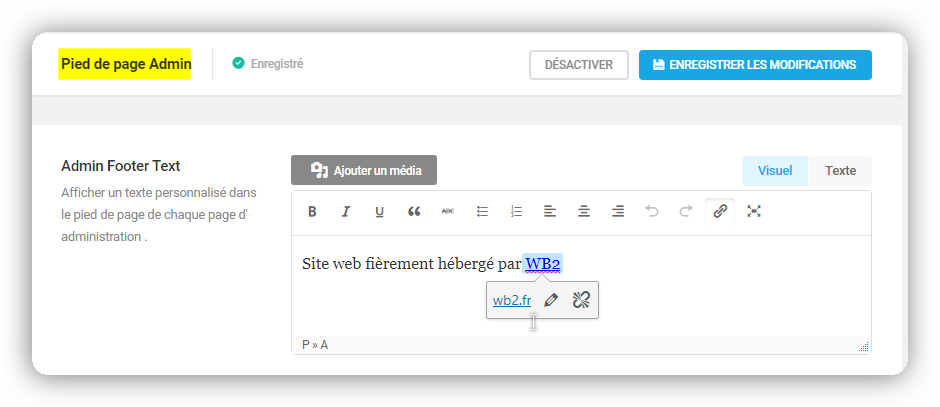Center align the text
Screen dimensions: 940x407
coord(584,212)
